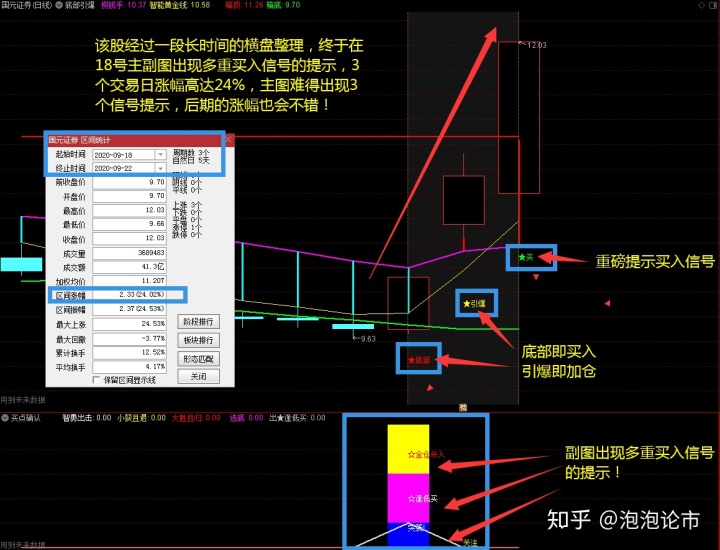
Task: Click the blue 关注 bar segment
Action: [x=408, y=534]
